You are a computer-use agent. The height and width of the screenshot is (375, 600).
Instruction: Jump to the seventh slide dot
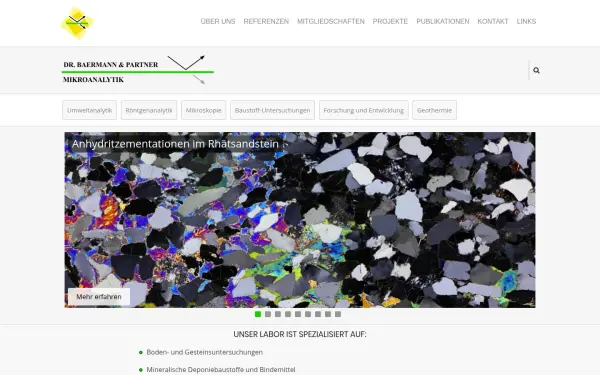coord(318,314)
